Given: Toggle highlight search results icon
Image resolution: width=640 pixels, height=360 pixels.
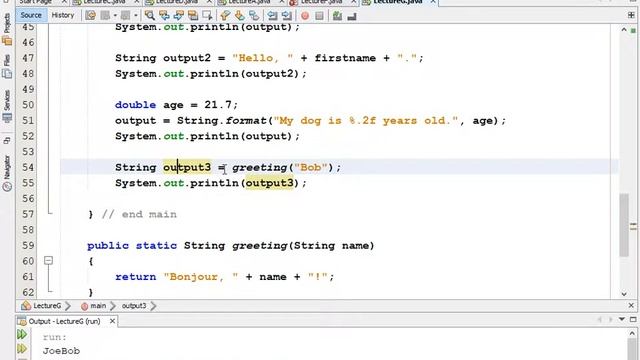Looking at the screenshot, I should click(x=193, y=16).
